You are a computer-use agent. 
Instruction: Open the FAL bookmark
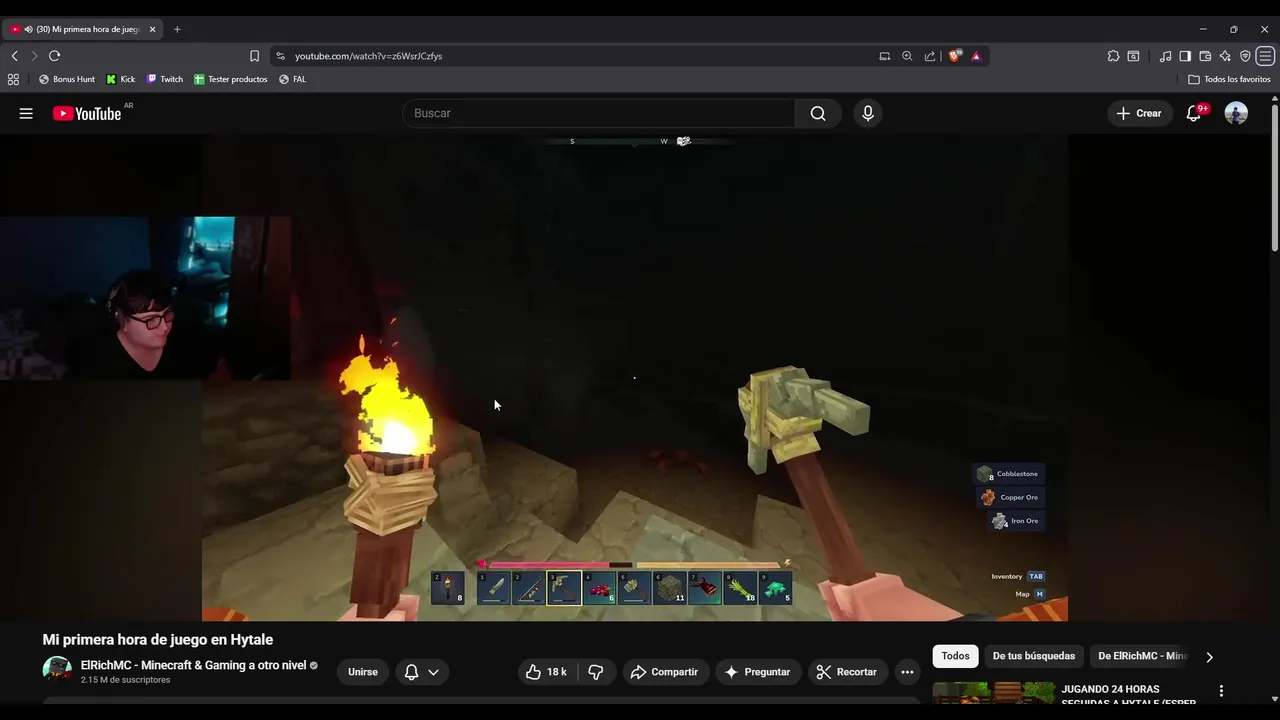point(293,79)
